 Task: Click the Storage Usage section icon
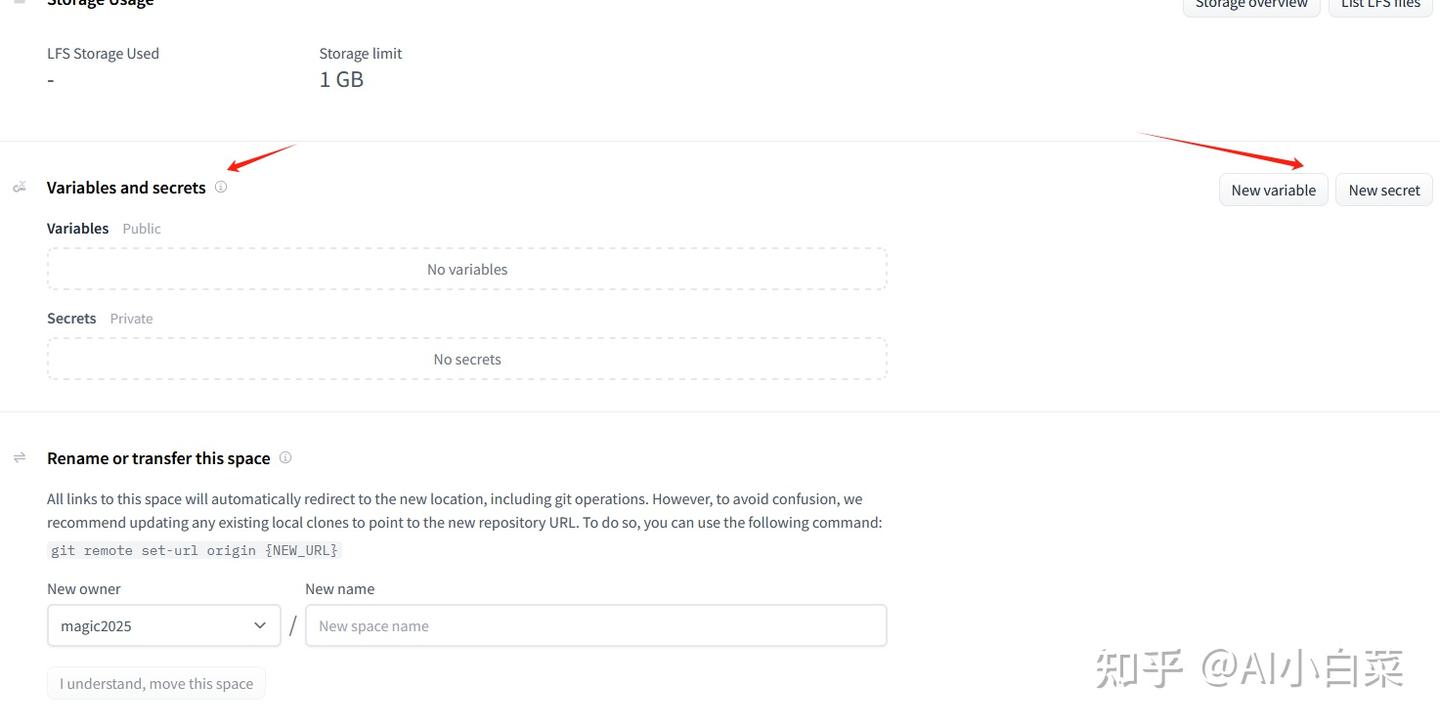(x=19, y=2)
